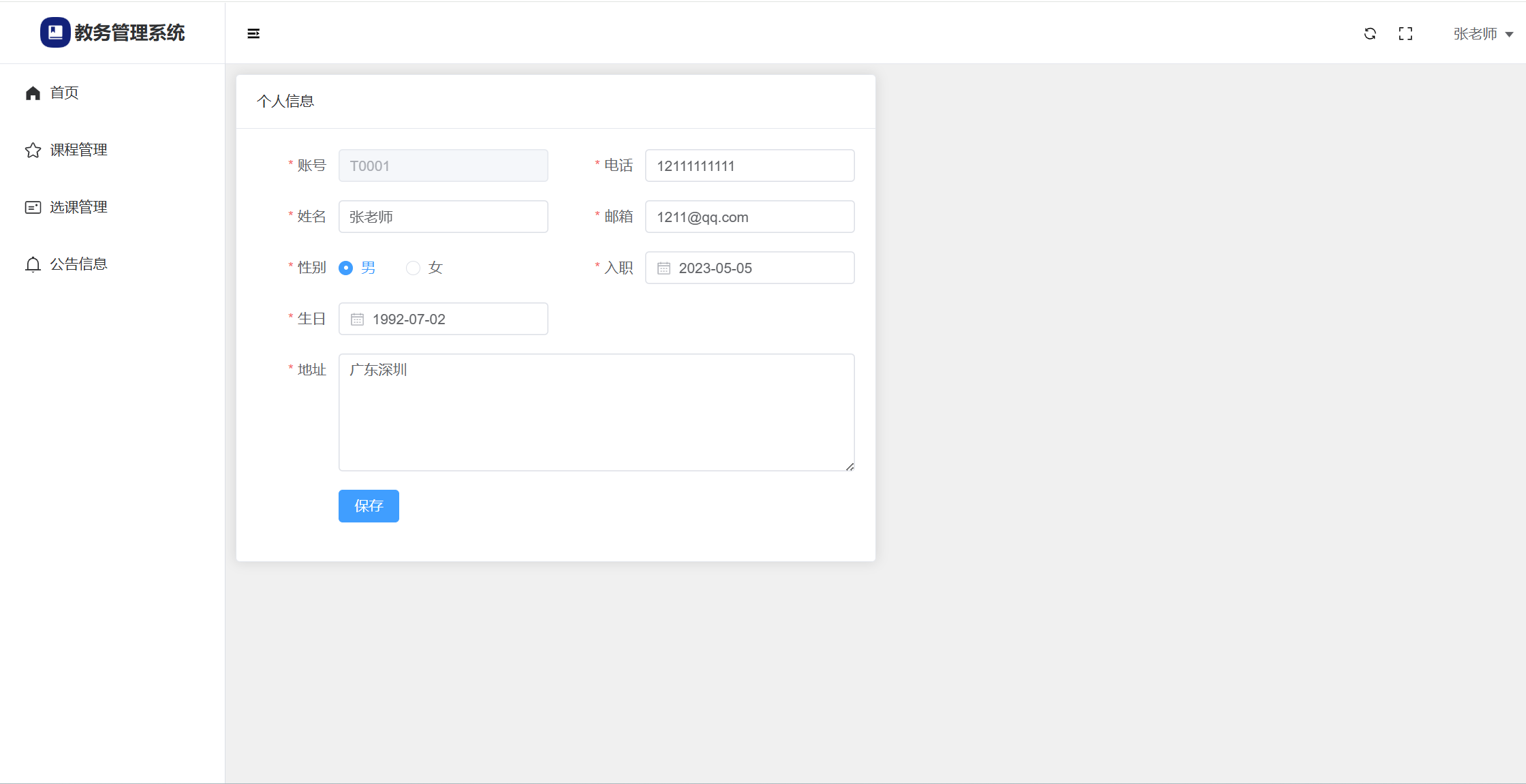Open the 入职 date picker field
This screenshot has width=1526, height=784.
pos(749,268)
